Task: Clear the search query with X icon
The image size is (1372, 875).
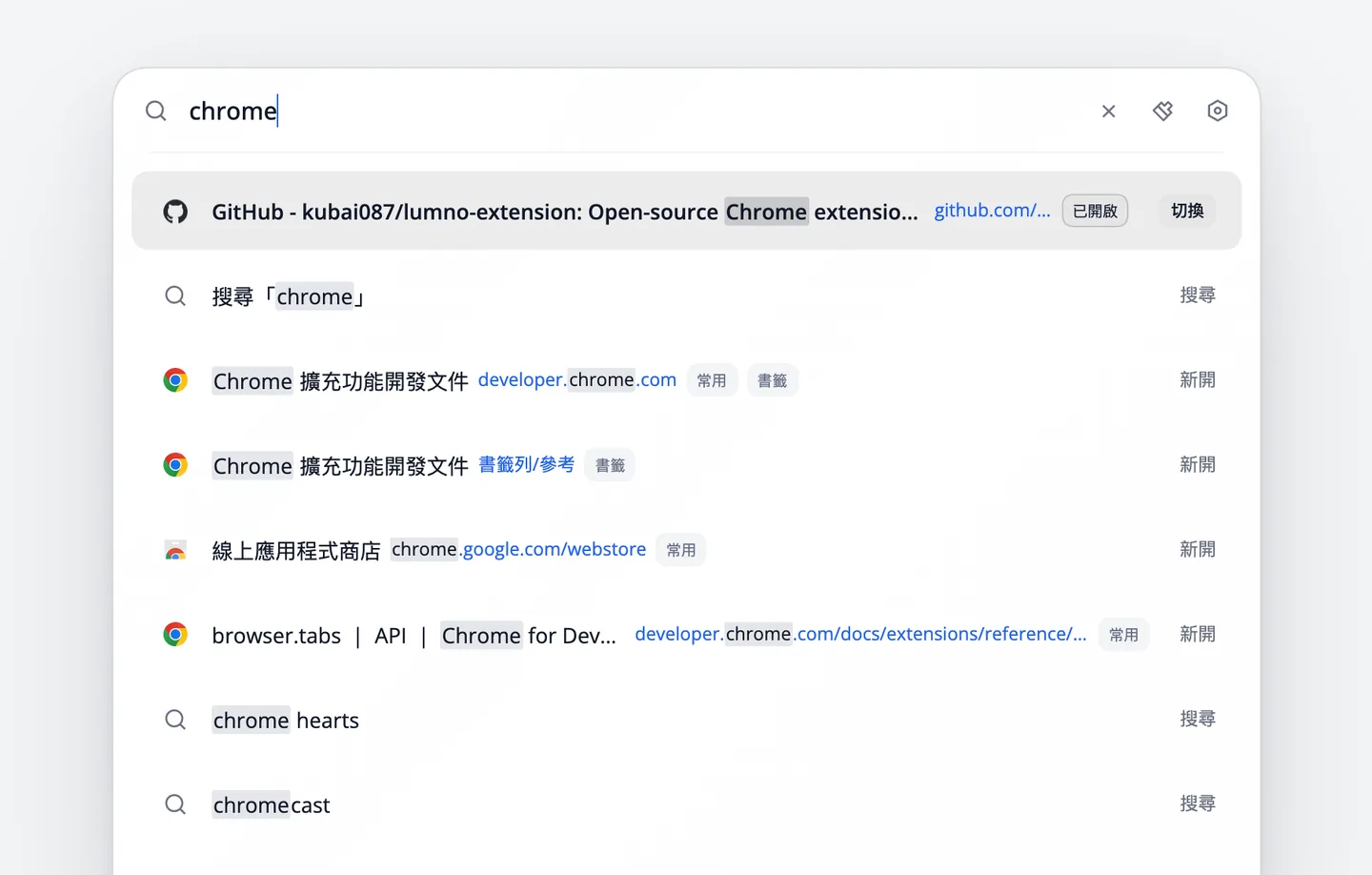Action: click(x=1109, y=112)
